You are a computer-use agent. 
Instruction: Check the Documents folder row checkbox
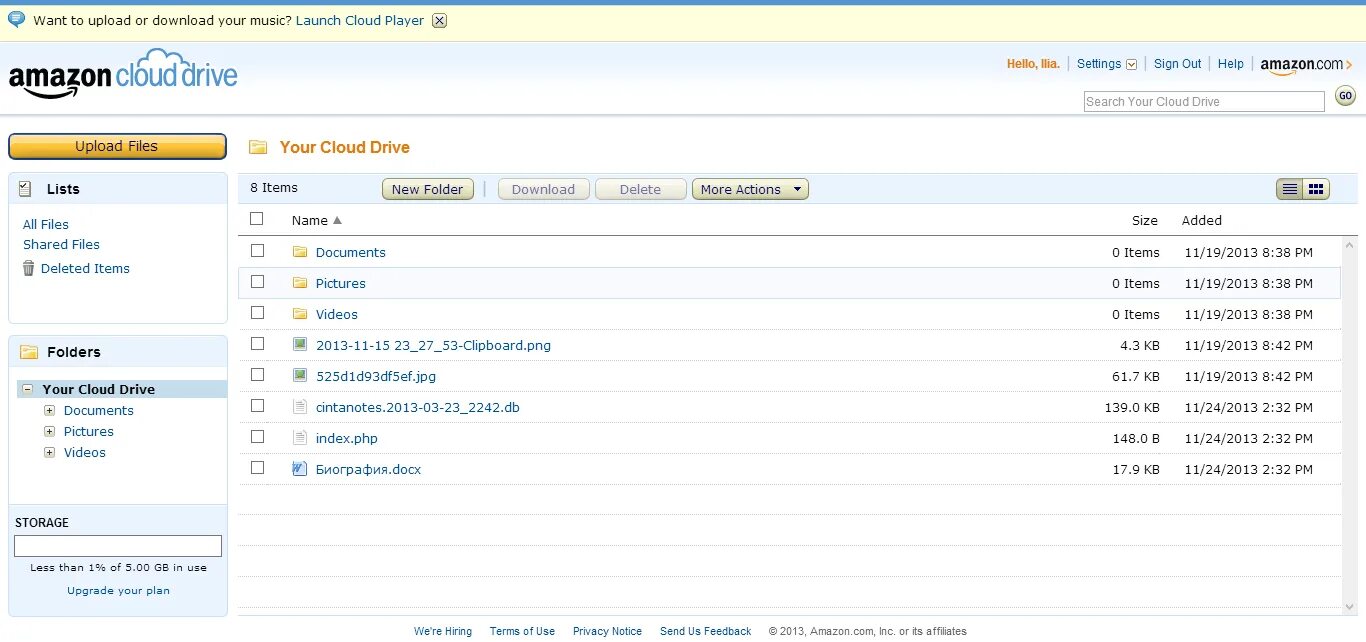coord(257,251)
